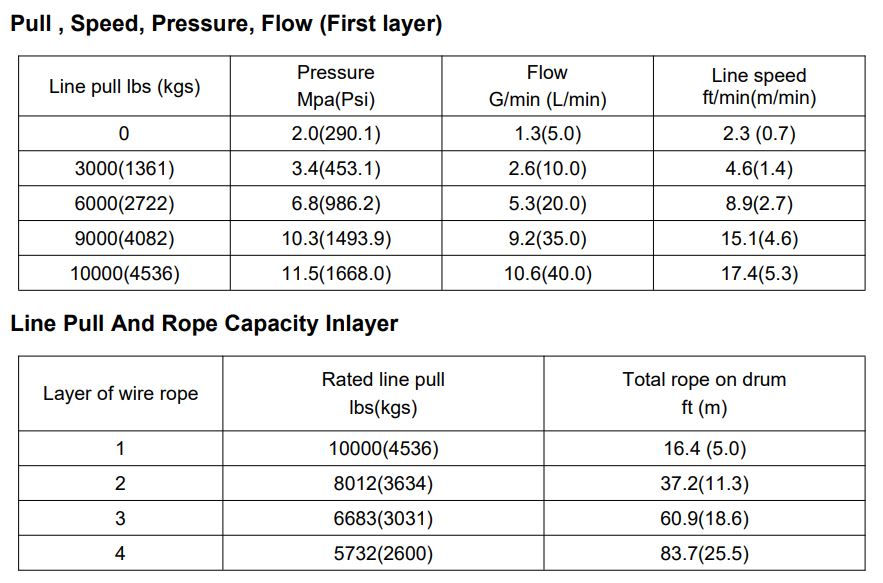883x583 pixels.
Task: Click the "Pull, Speed, Pressure, Flow" heading
Action: coord(226,24)
